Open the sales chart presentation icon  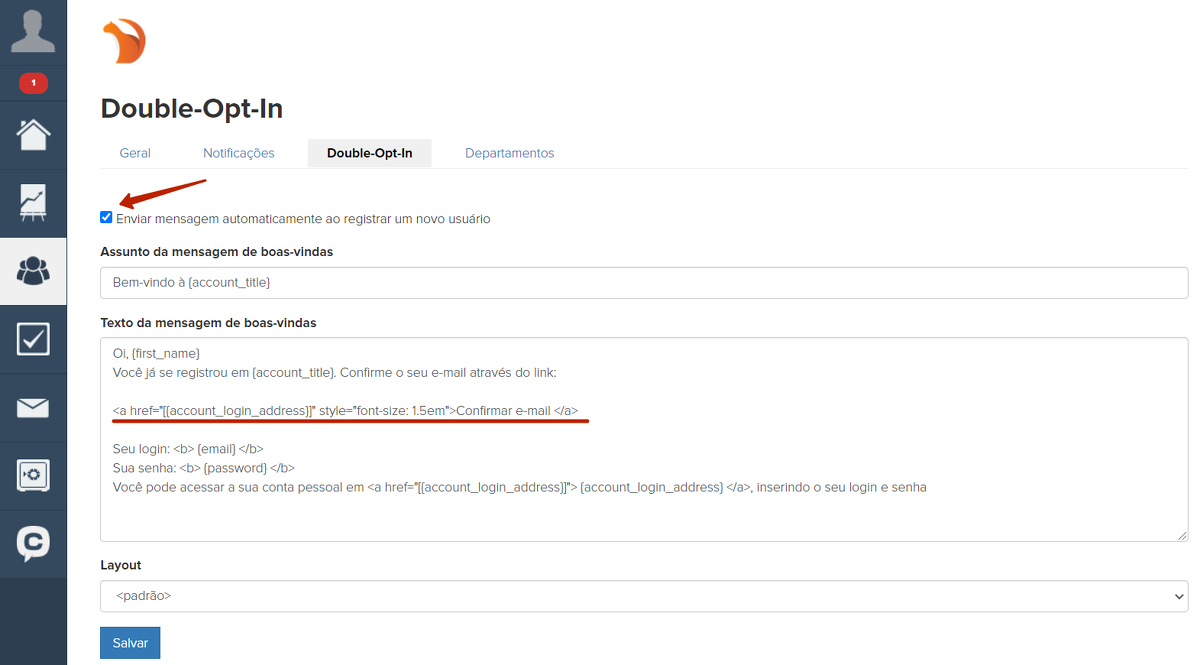33,203
